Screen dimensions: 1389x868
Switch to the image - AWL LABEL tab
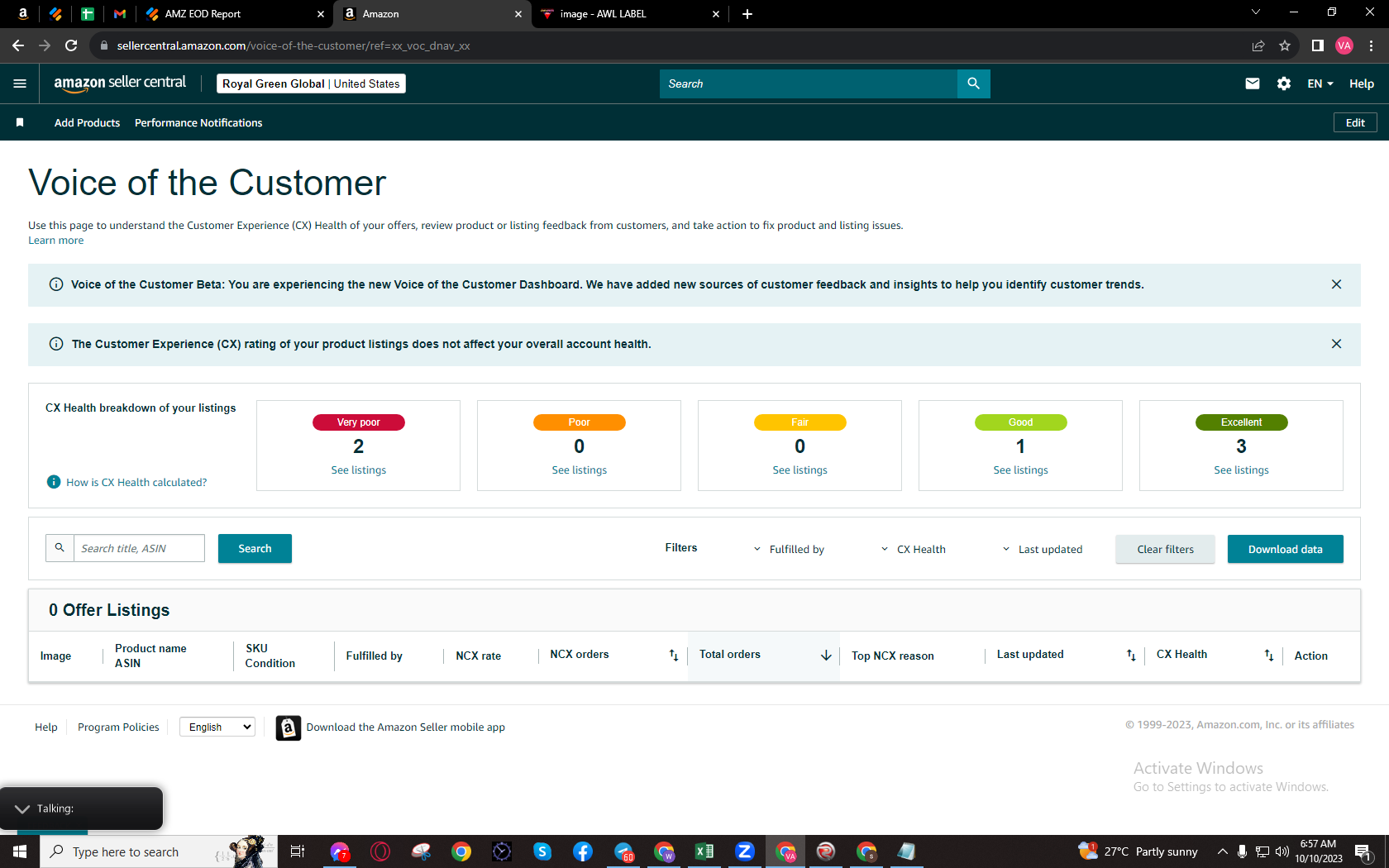point(628,14)
